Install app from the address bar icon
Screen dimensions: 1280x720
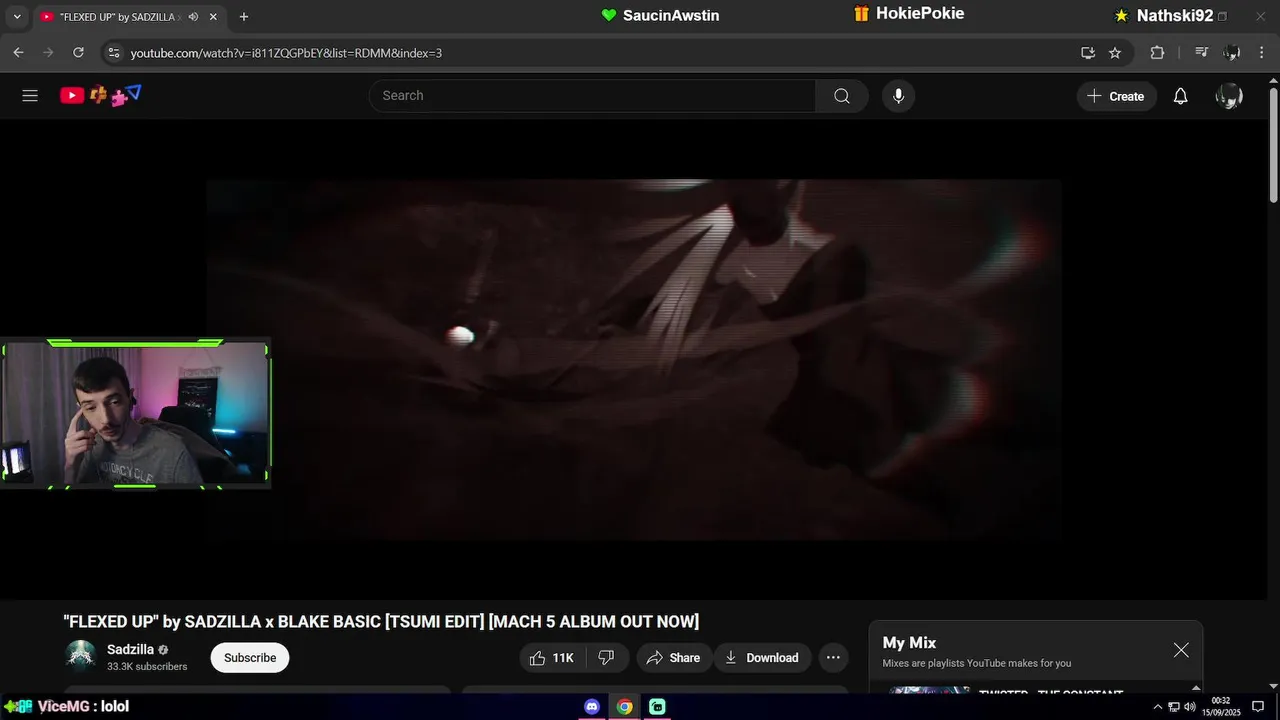pos(1088,52)
